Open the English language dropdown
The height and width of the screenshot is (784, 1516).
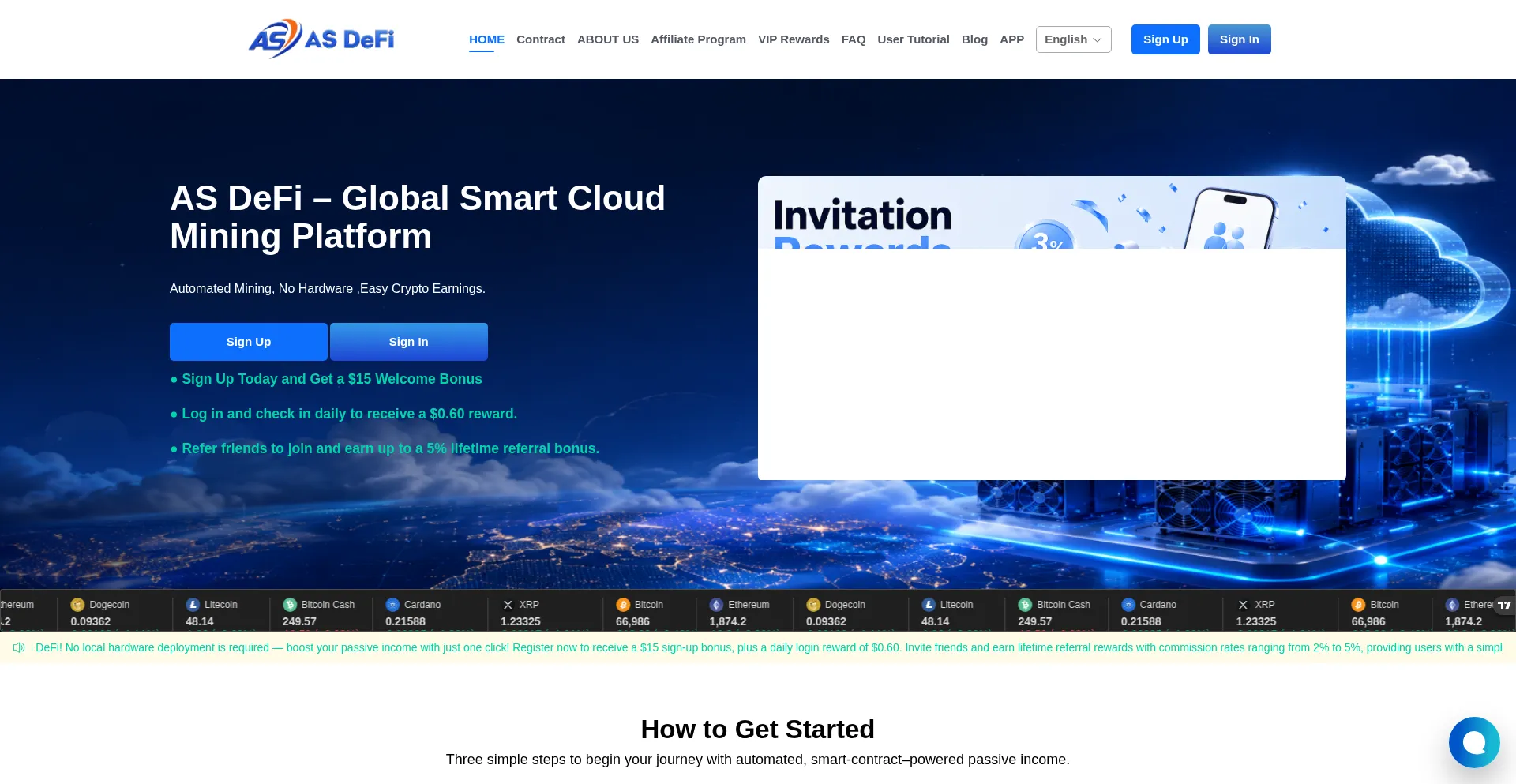(x=1073, y=39)
